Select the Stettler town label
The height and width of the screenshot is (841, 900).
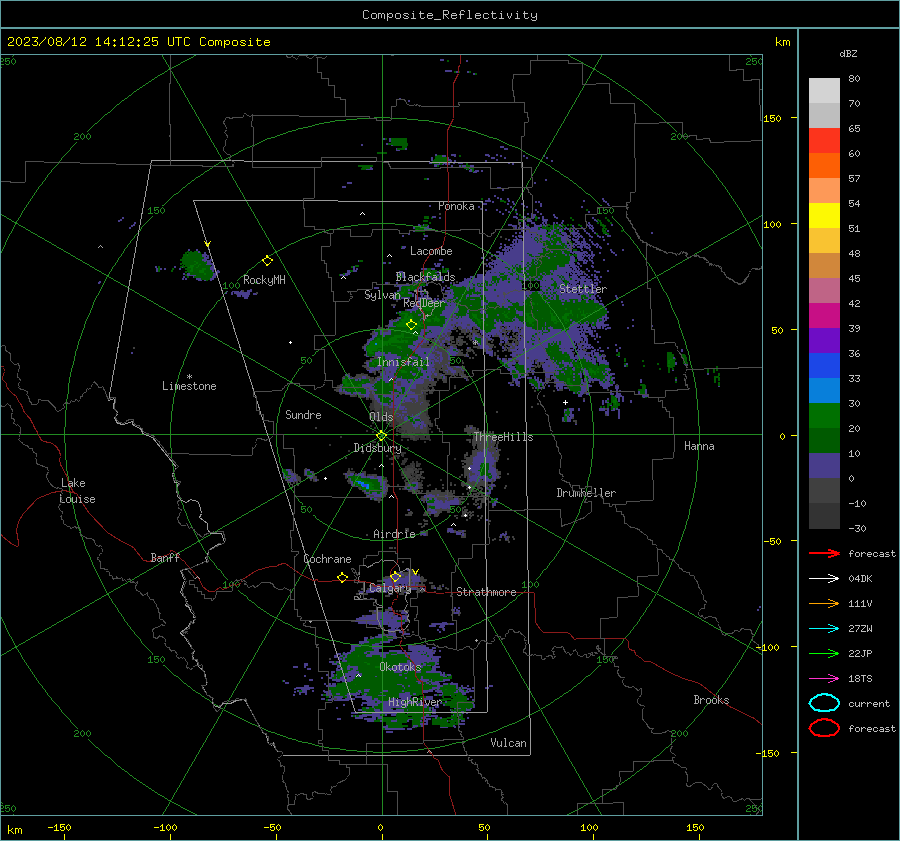(583, 289)
